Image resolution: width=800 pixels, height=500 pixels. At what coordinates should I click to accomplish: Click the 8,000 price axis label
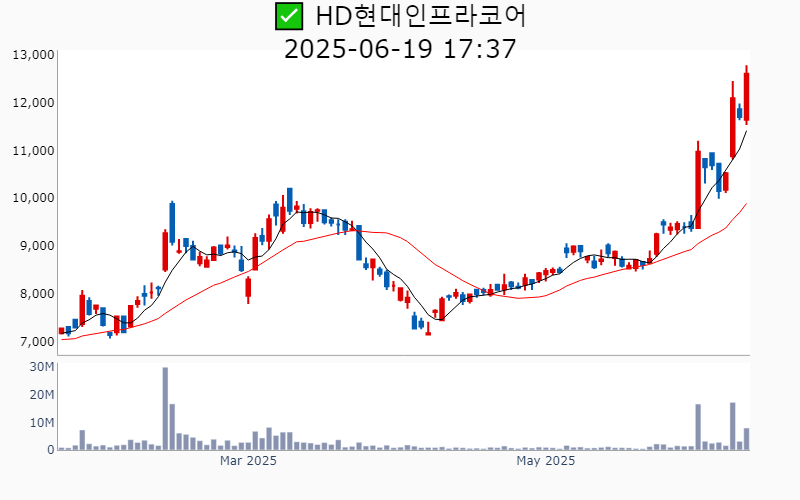(36, 294)
